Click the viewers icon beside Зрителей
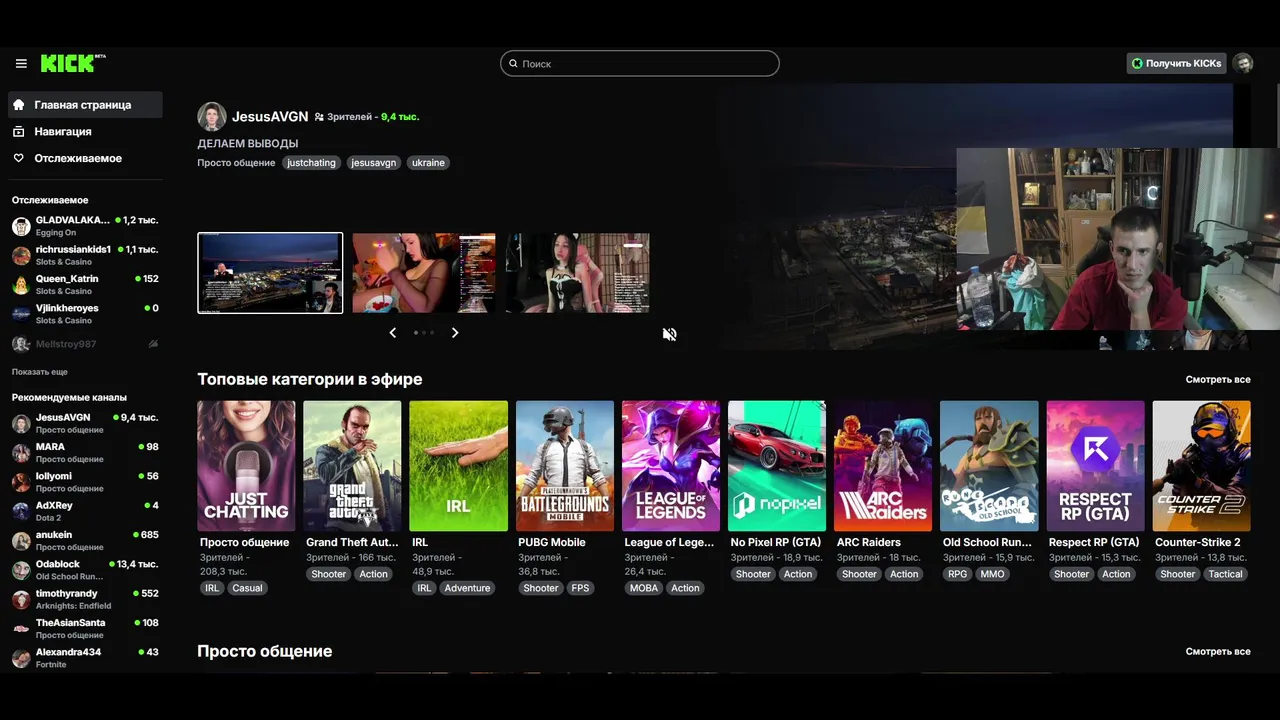Screen dimensions: 1280x720 pos(319,117)
